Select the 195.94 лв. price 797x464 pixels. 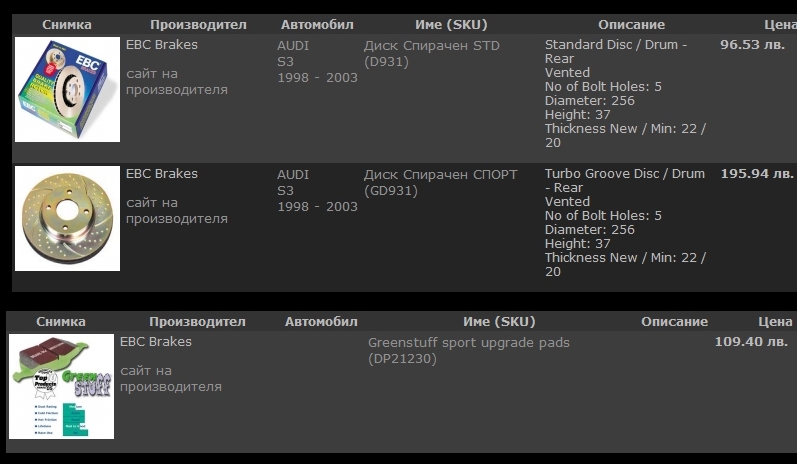click(757, 174)
